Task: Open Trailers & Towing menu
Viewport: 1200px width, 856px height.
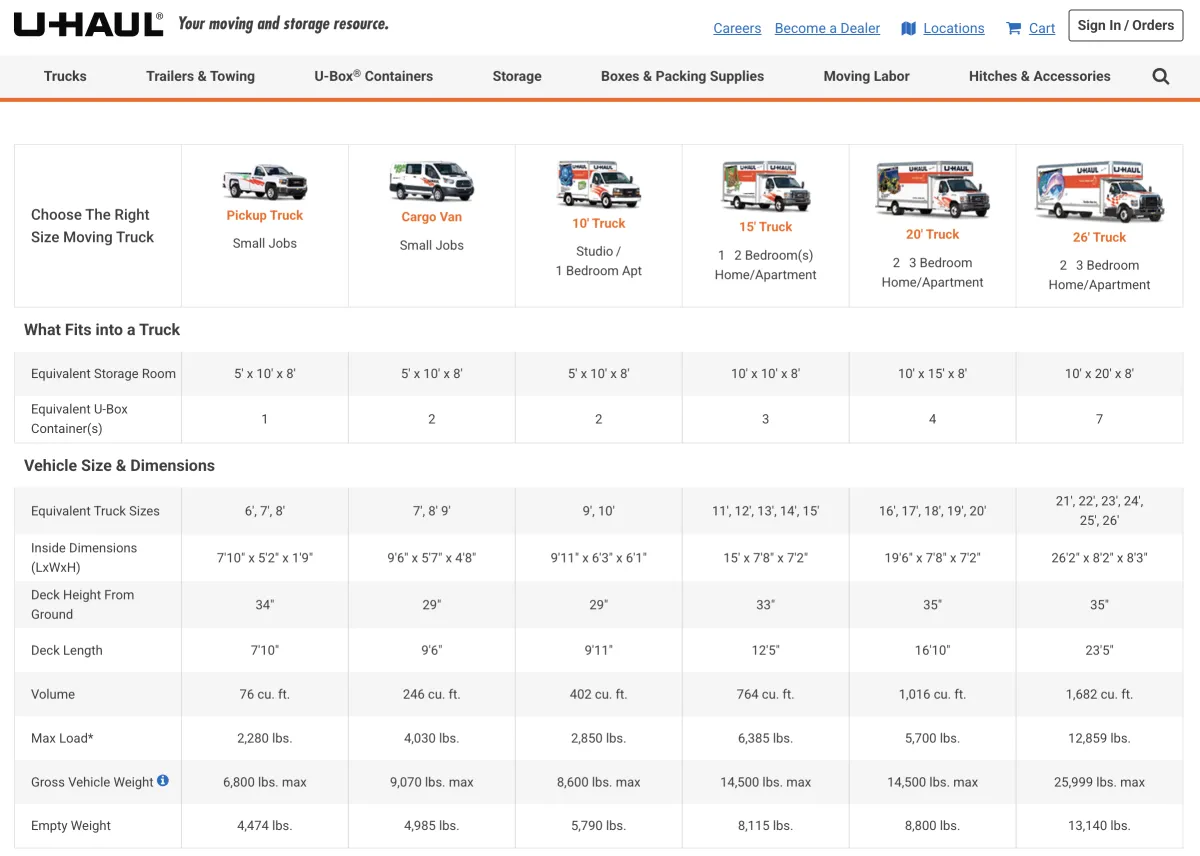Action: pos(200,76)
